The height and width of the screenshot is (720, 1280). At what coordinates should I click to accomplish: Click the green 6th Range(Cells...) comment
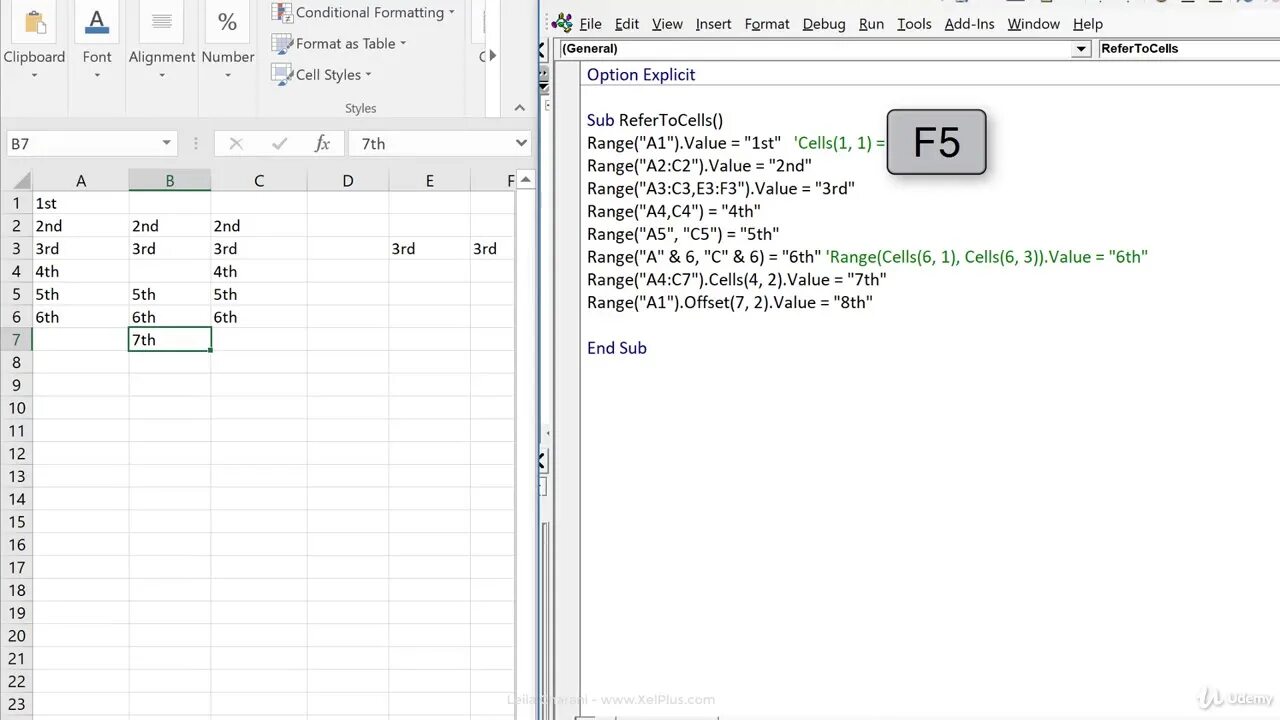987,257
